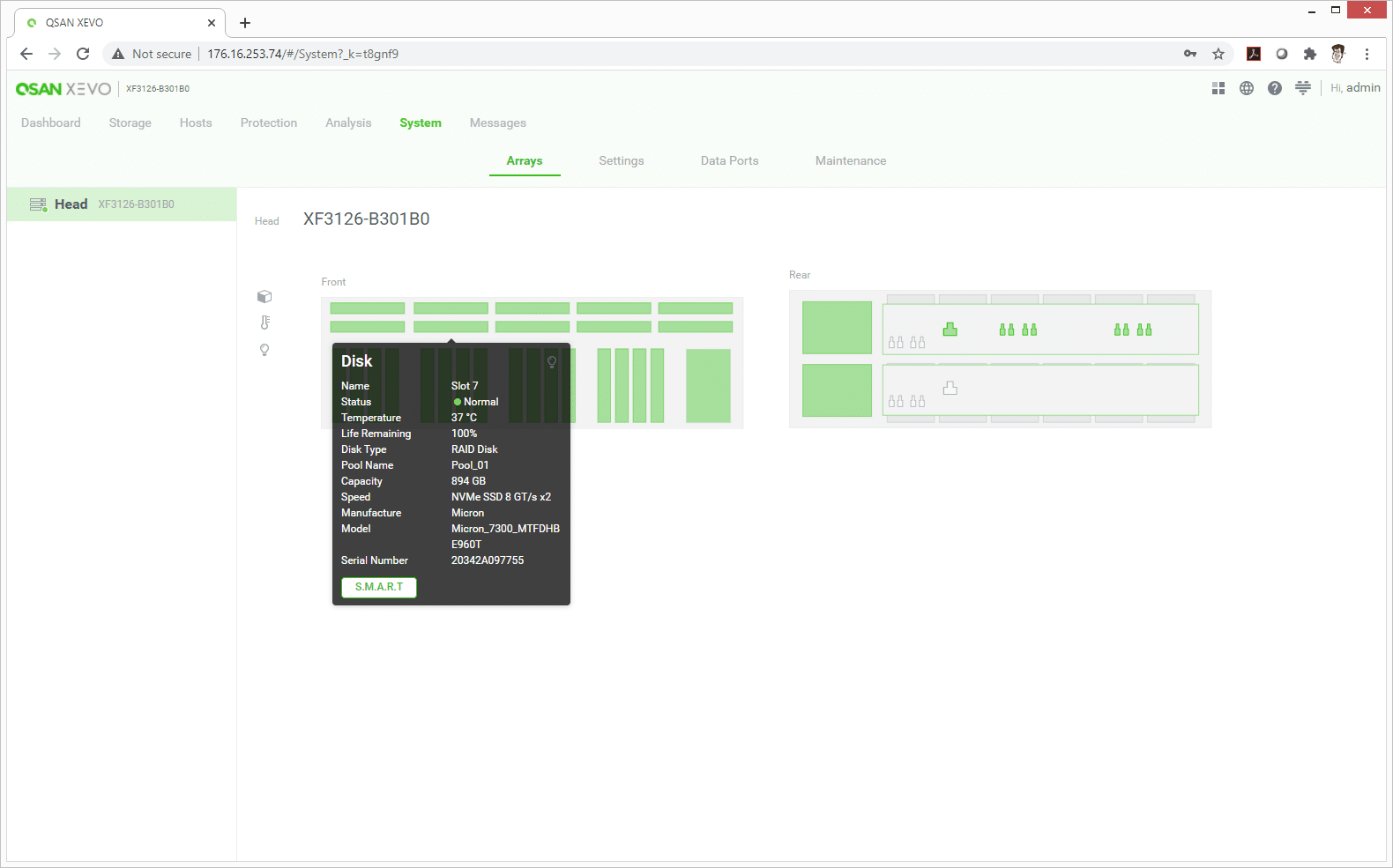Image resolution: width=1393 pixels, height=868 pixels.
Task: Click the XF3126-B301B0 page heading
Action: pos(367,219)
